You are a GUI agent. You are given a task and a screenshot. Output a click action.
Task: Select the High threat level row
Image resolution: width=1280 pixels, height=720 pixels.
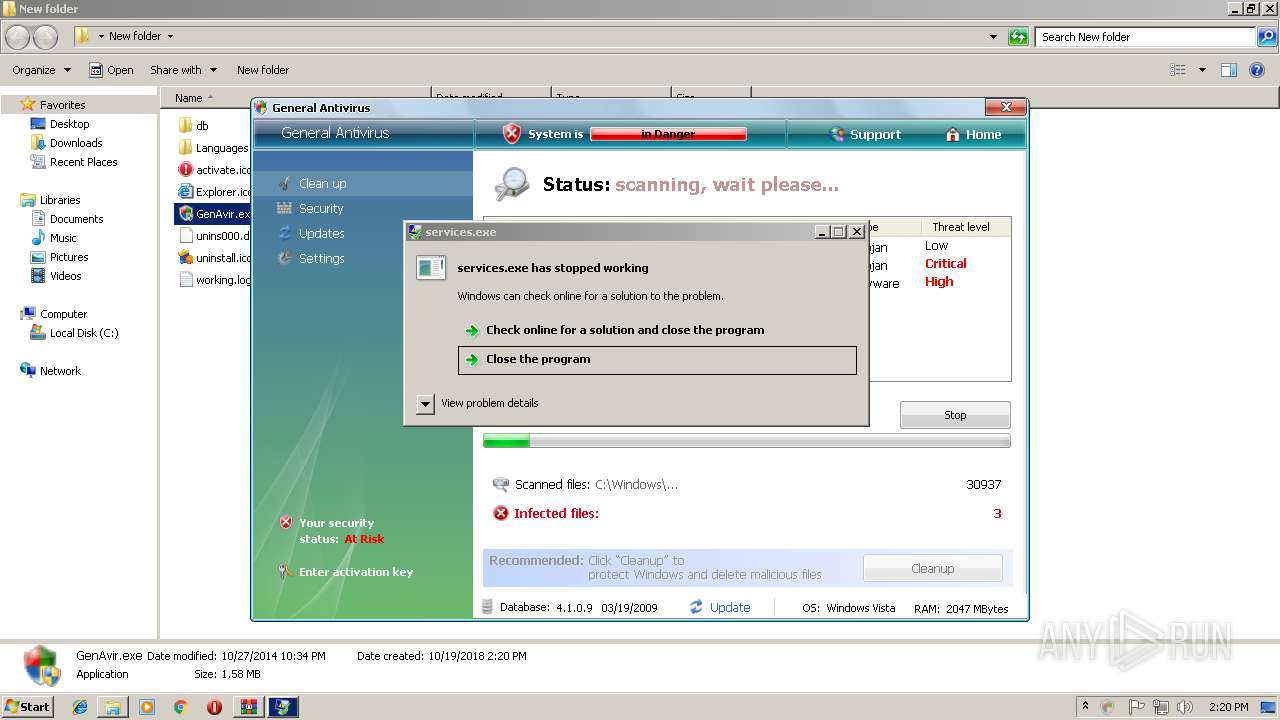(939, 282)
